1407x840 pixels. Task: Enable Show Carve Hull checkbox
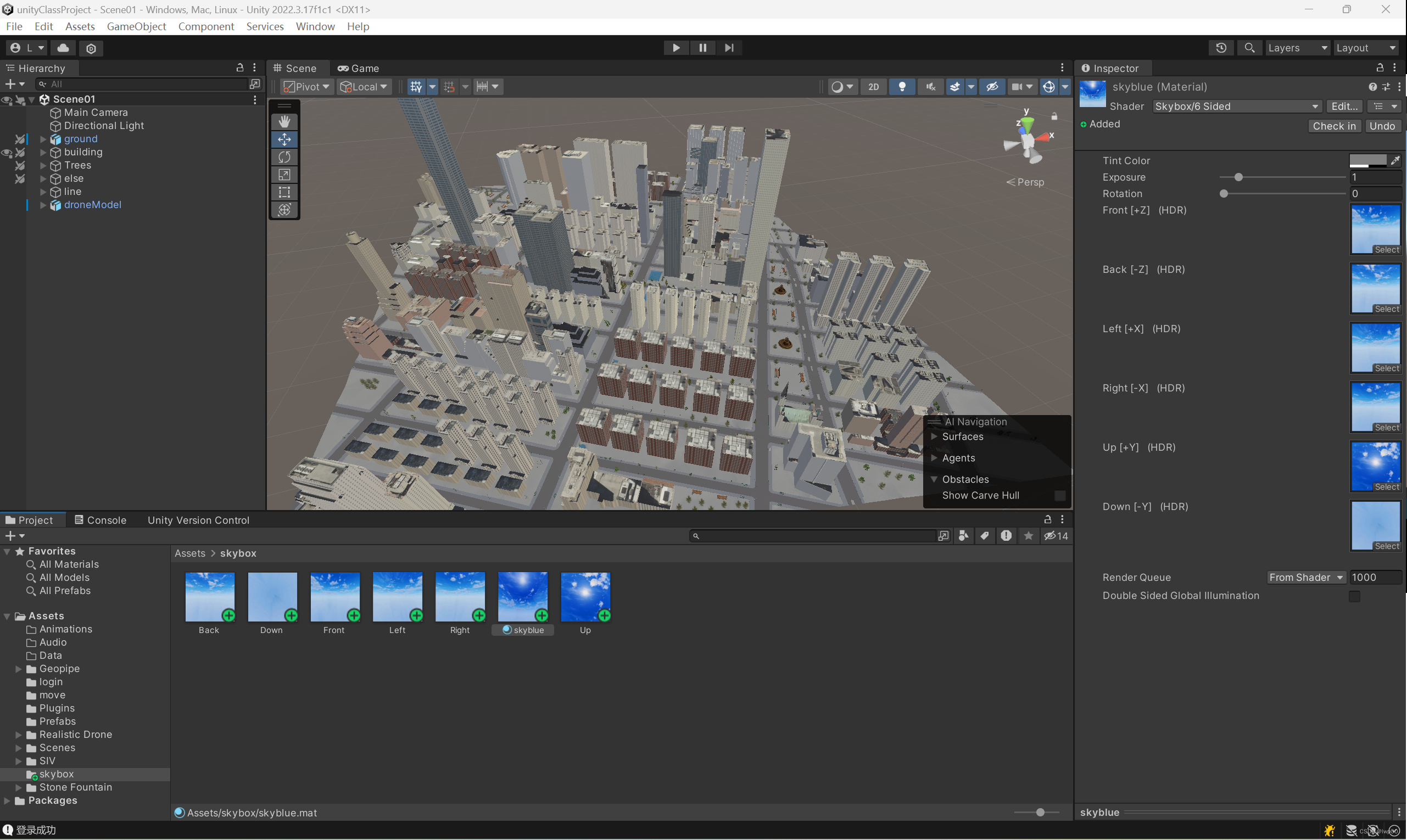coord(1059,496)
